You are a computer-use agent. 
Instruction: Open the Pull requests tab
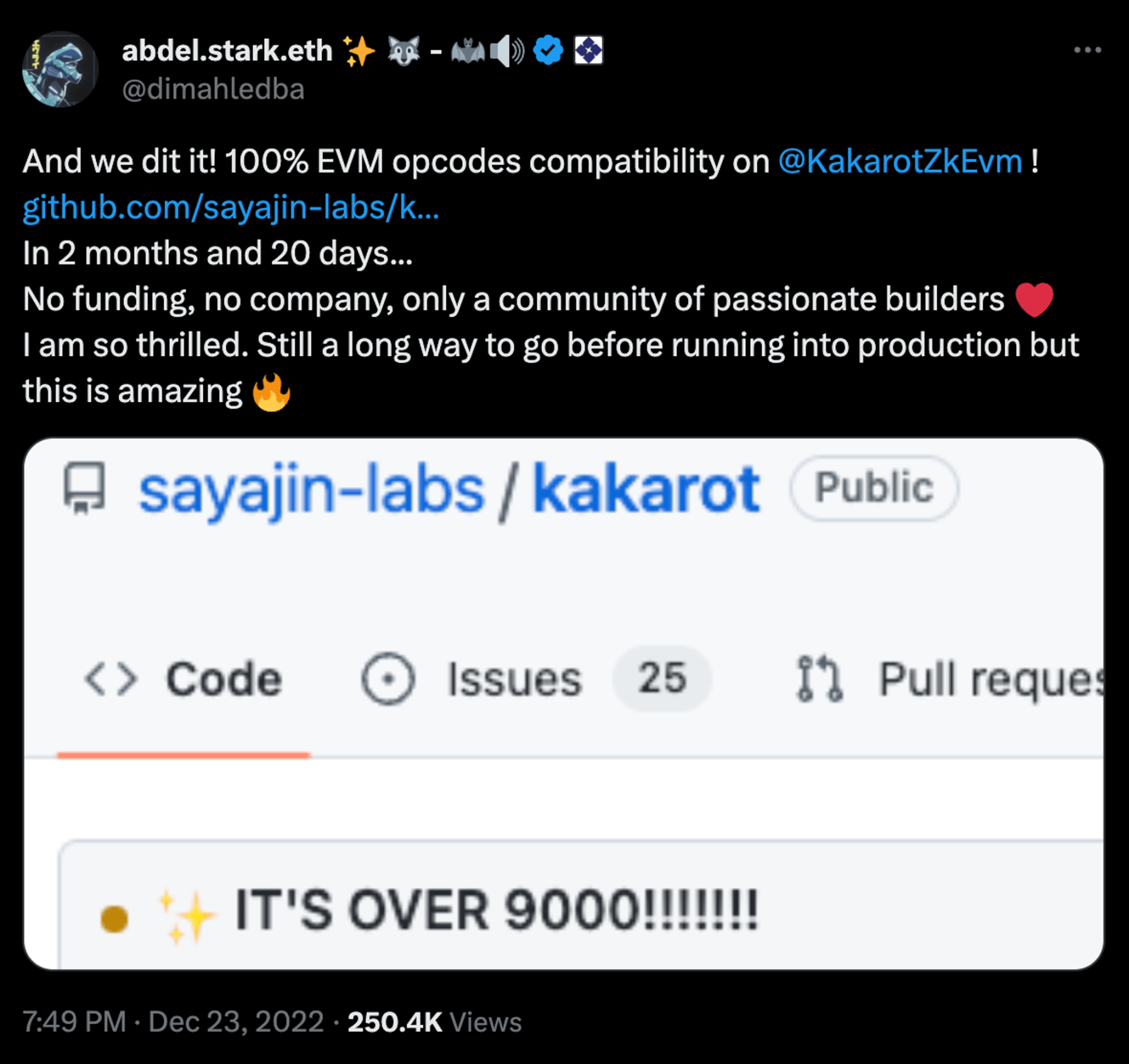(x=991, y=679)
